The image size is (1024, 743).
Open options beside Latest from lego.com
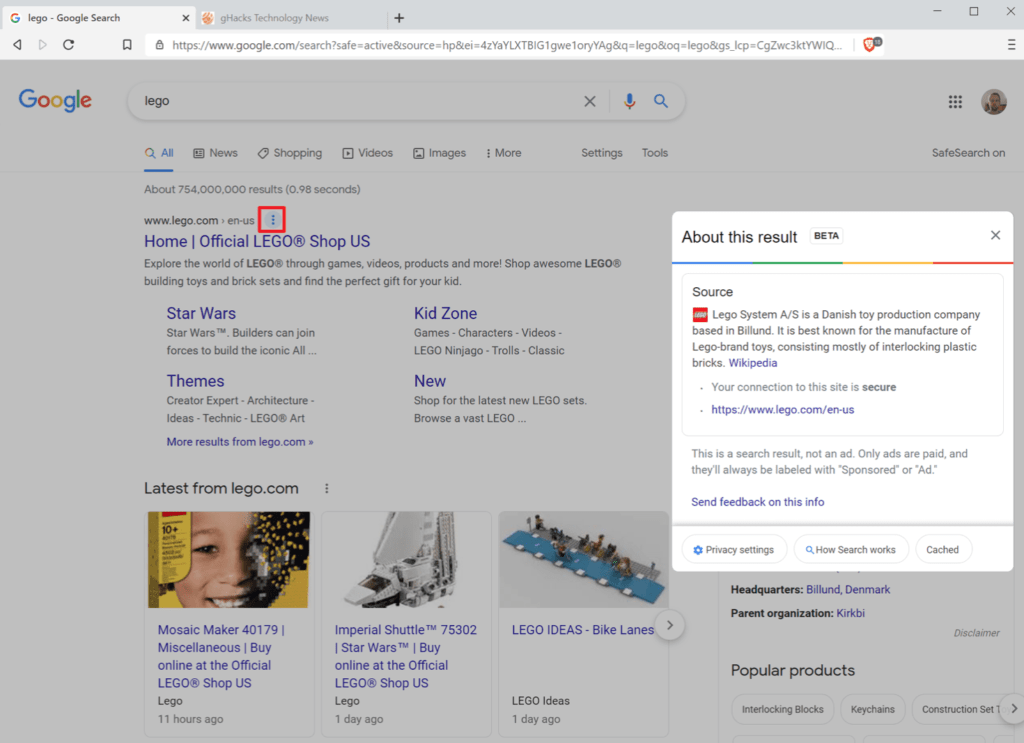pos(326,488)
